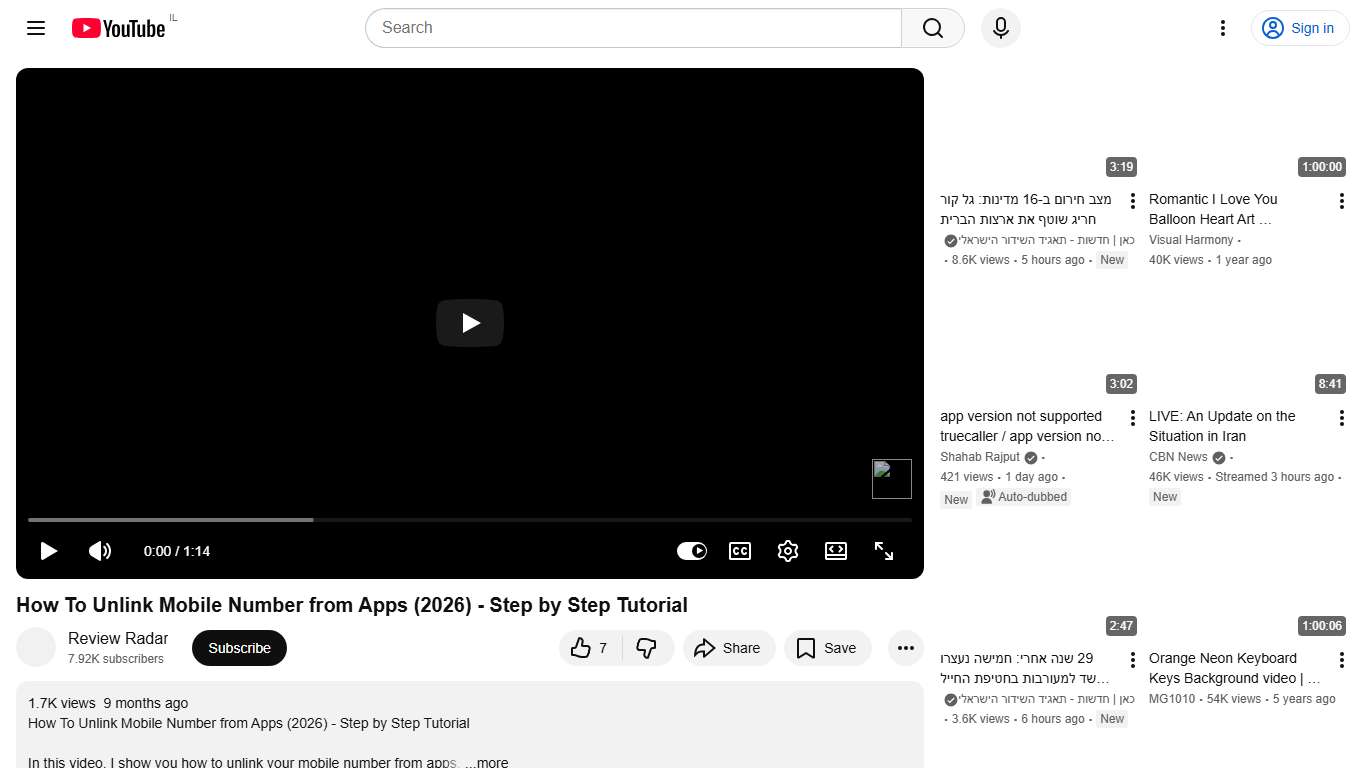Open YouTube home via the YouTube logo
Image resolution: width=1366 pixels, height=768 pixels.
[117, 28]
